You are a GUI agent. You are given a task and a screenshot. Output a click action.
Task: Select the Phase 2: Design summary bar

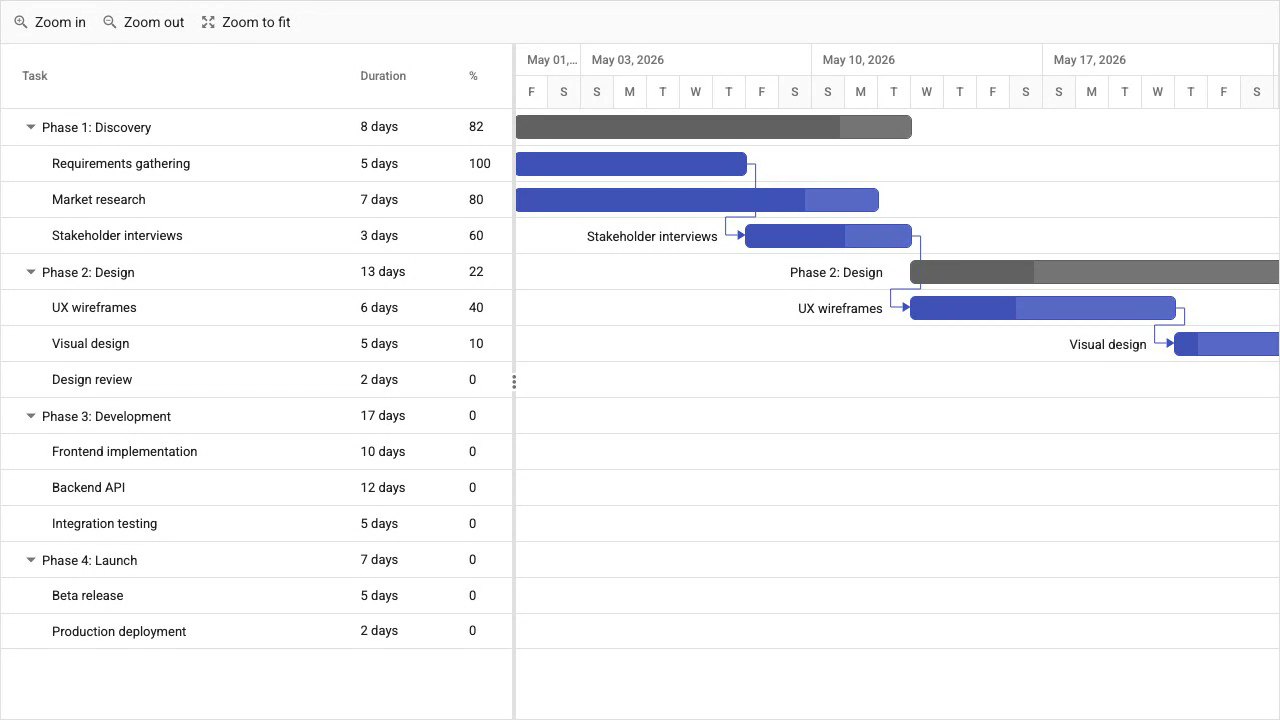(x=1094, y=272)
